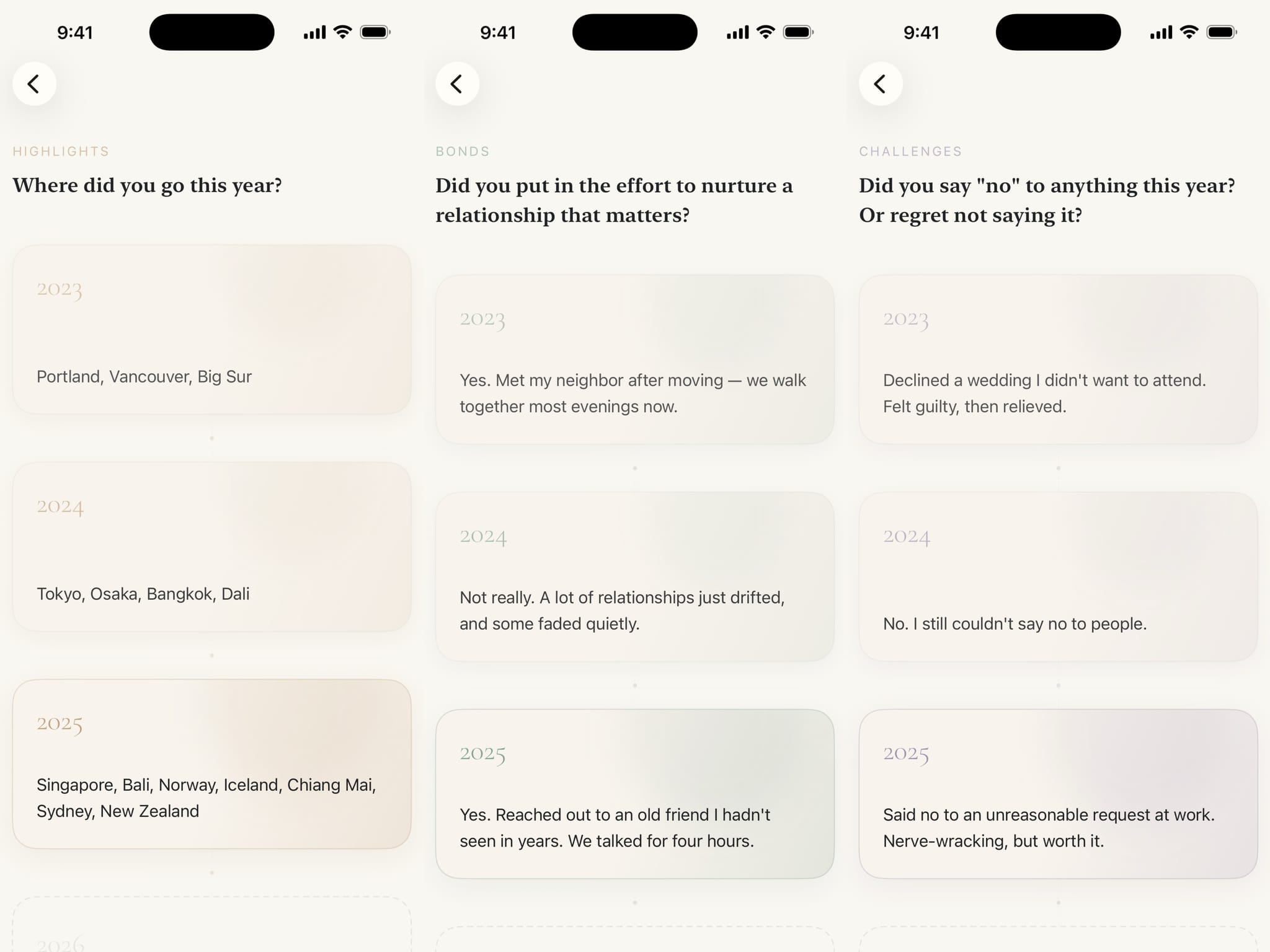Select 2025 card with Singapore, Bali, Norway
Image resolution: width=1270 pixels, height=952 pixels.
click(211, 764)
